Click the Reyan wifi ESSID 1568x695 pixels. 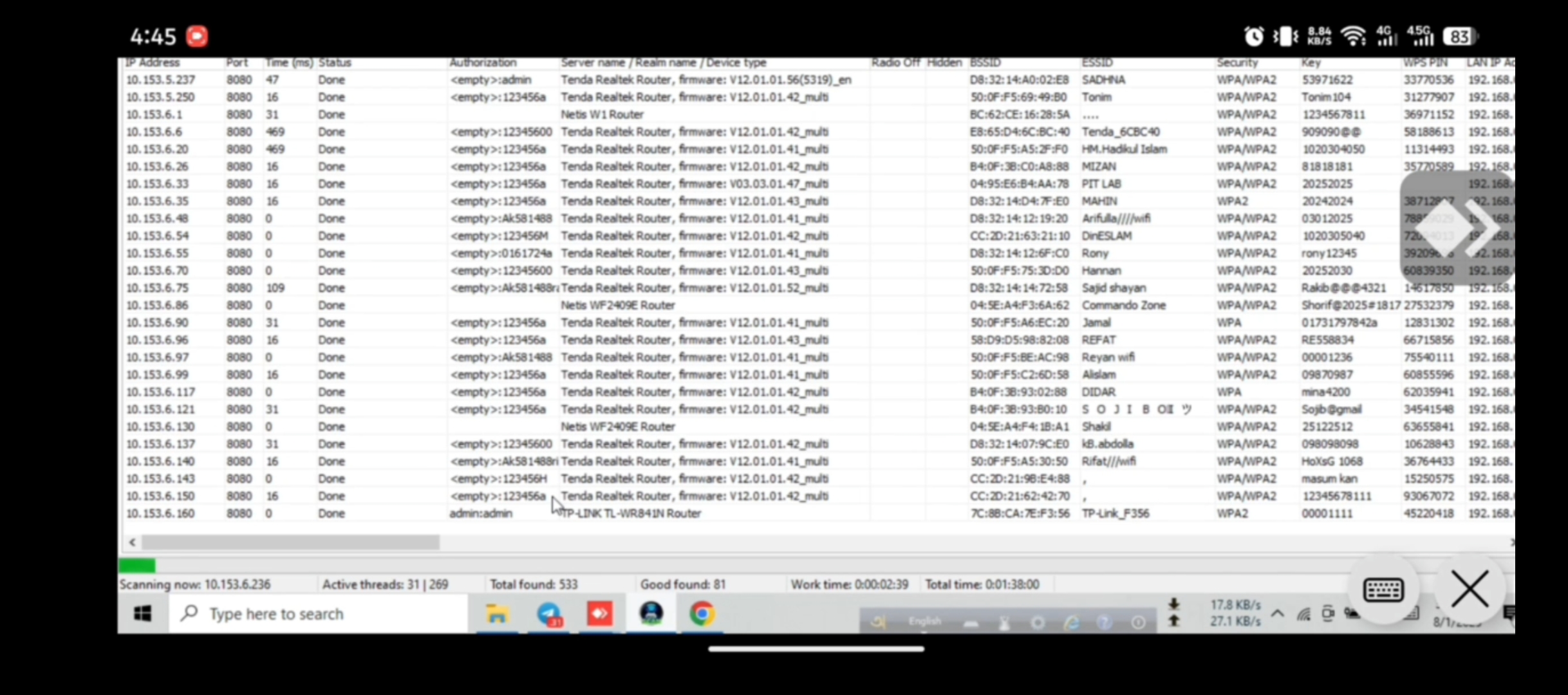tap(1108, 358)
